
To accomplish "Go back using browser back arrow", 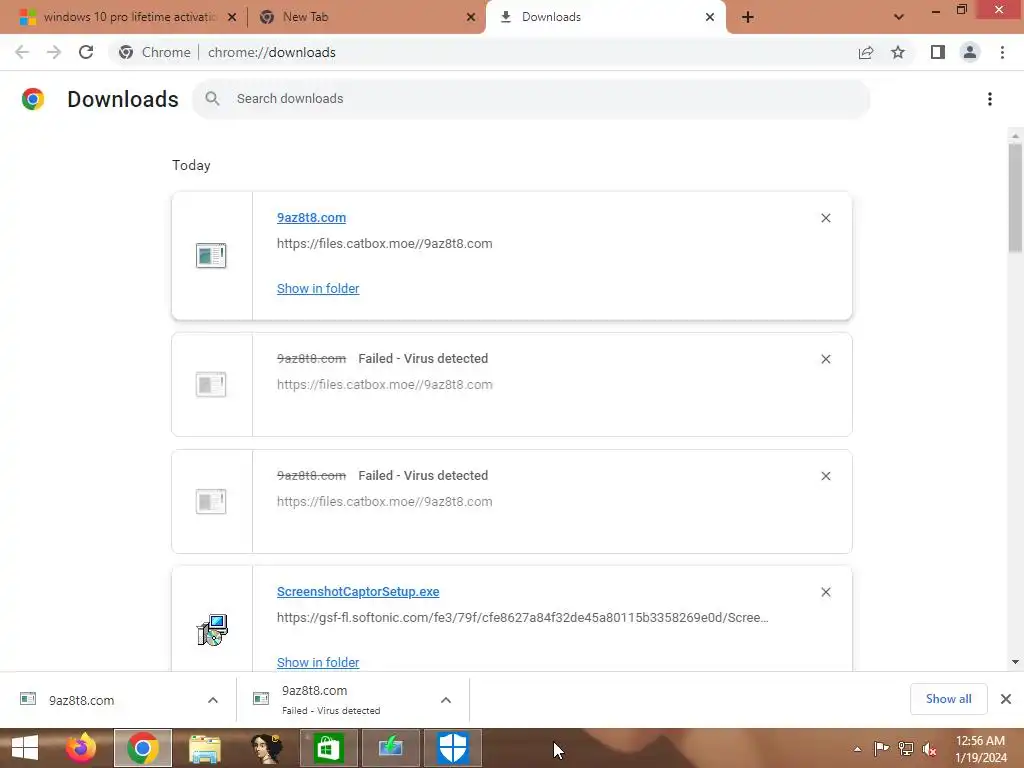I will [22, 52].
